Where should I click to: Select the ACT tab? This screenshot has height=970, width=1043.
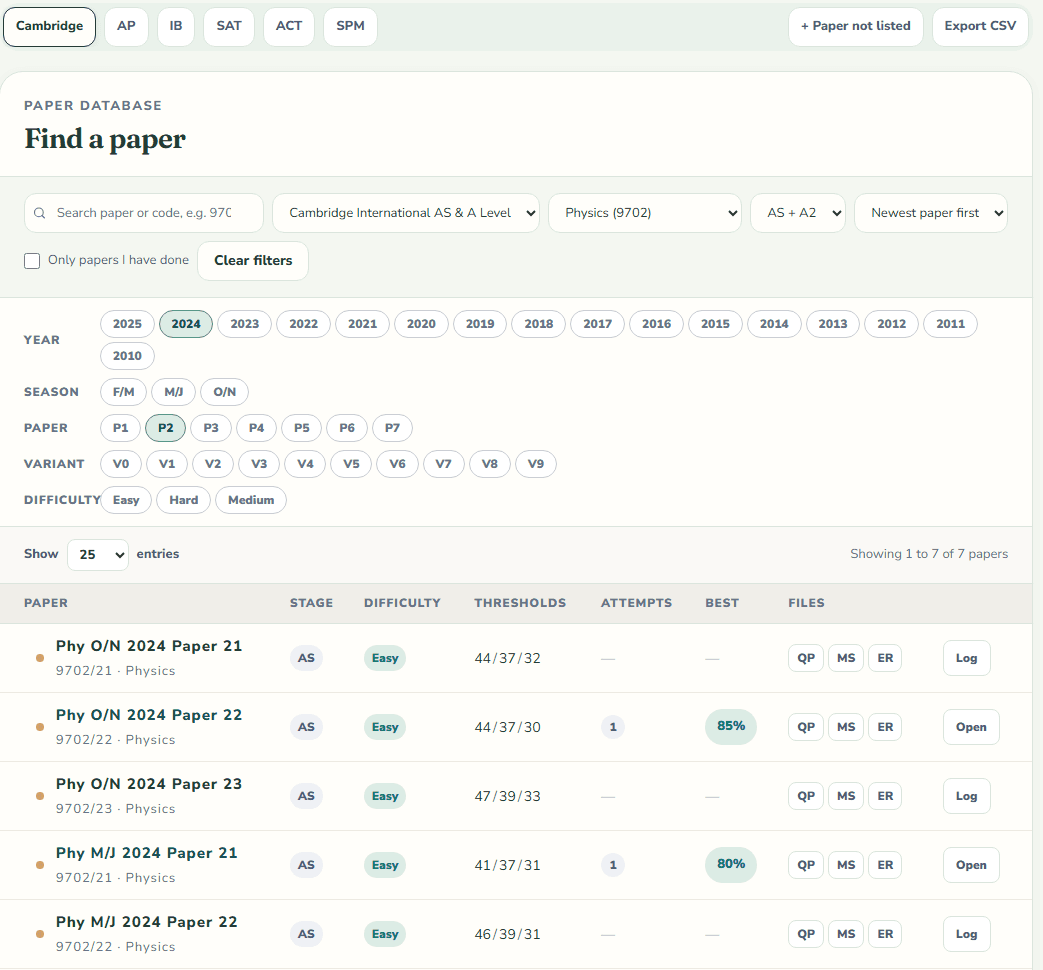pos(289,27)
